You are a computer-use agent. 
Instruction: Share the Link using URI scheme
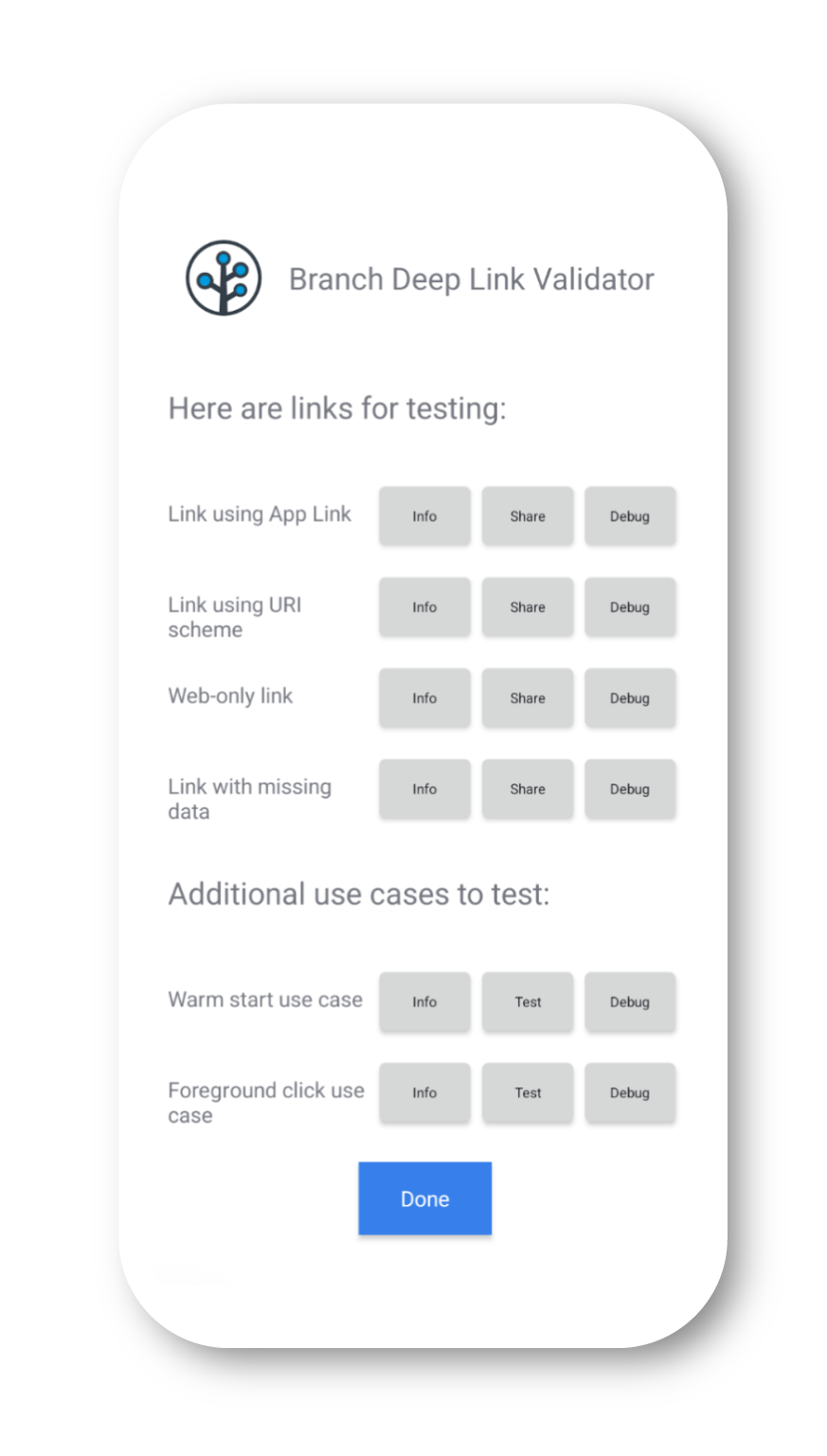coord(528,607)
